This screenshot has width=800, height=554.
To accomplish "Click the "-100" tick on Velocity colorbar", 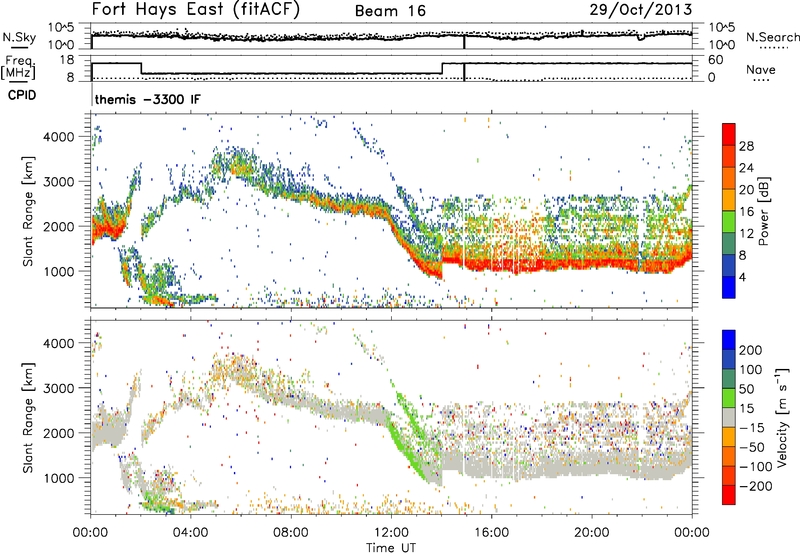I will (756, 467).
